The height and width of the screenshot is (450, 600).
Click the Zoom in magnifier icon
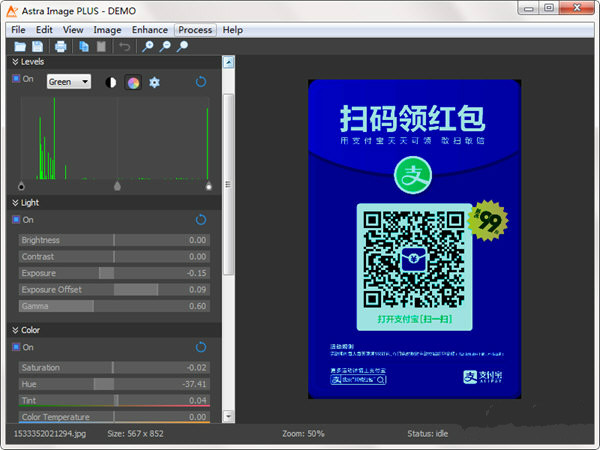pos(148,46)
